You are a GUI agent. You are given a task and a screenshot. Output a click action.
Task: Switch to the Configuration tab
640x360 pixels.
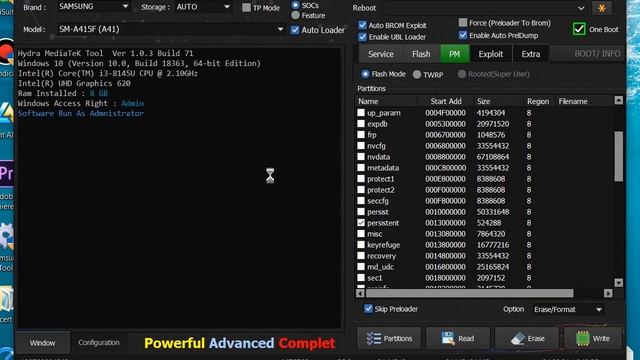click(x=99, y=342)
